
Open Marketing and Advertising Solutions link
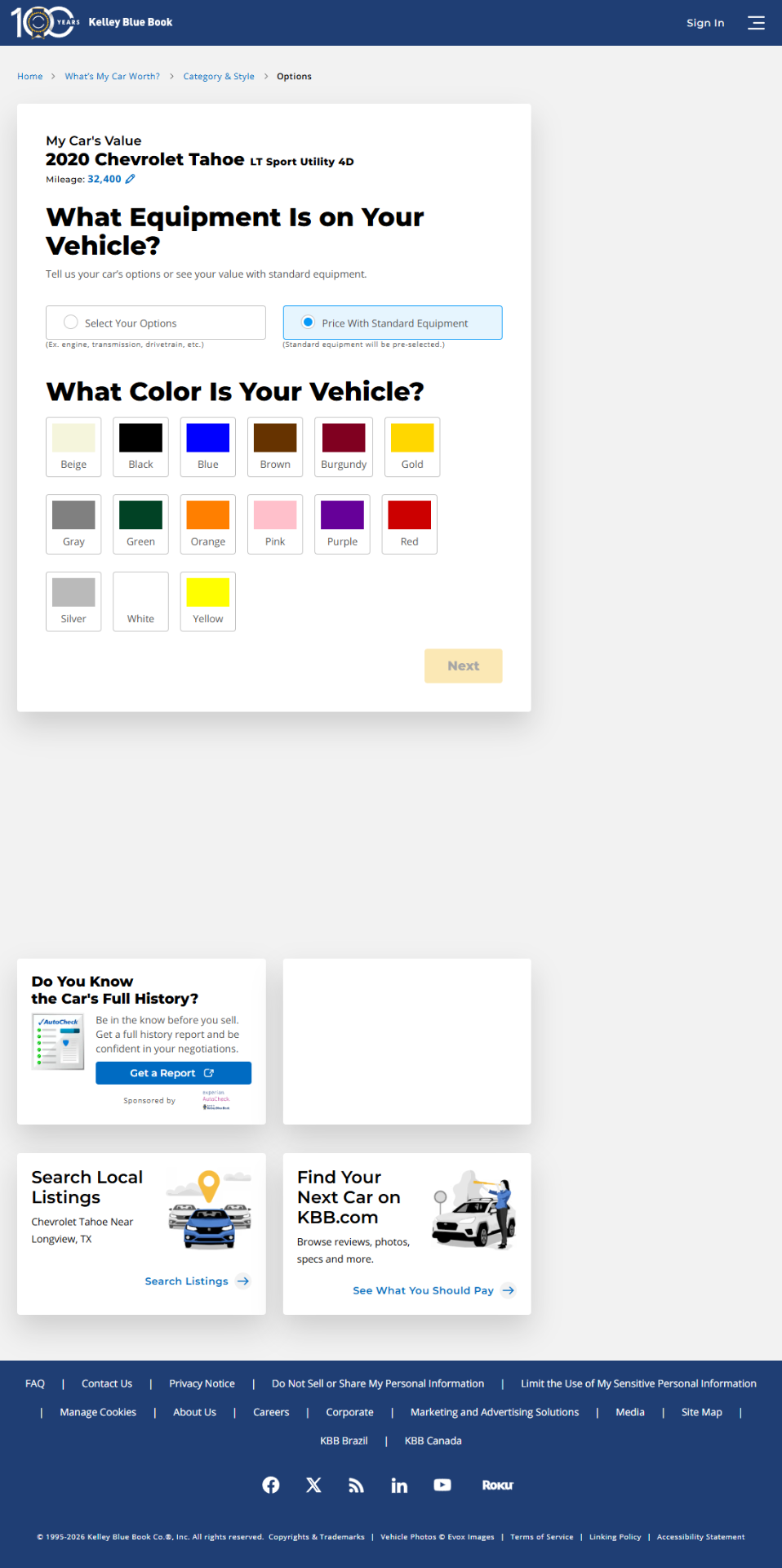coord(495,1412)
